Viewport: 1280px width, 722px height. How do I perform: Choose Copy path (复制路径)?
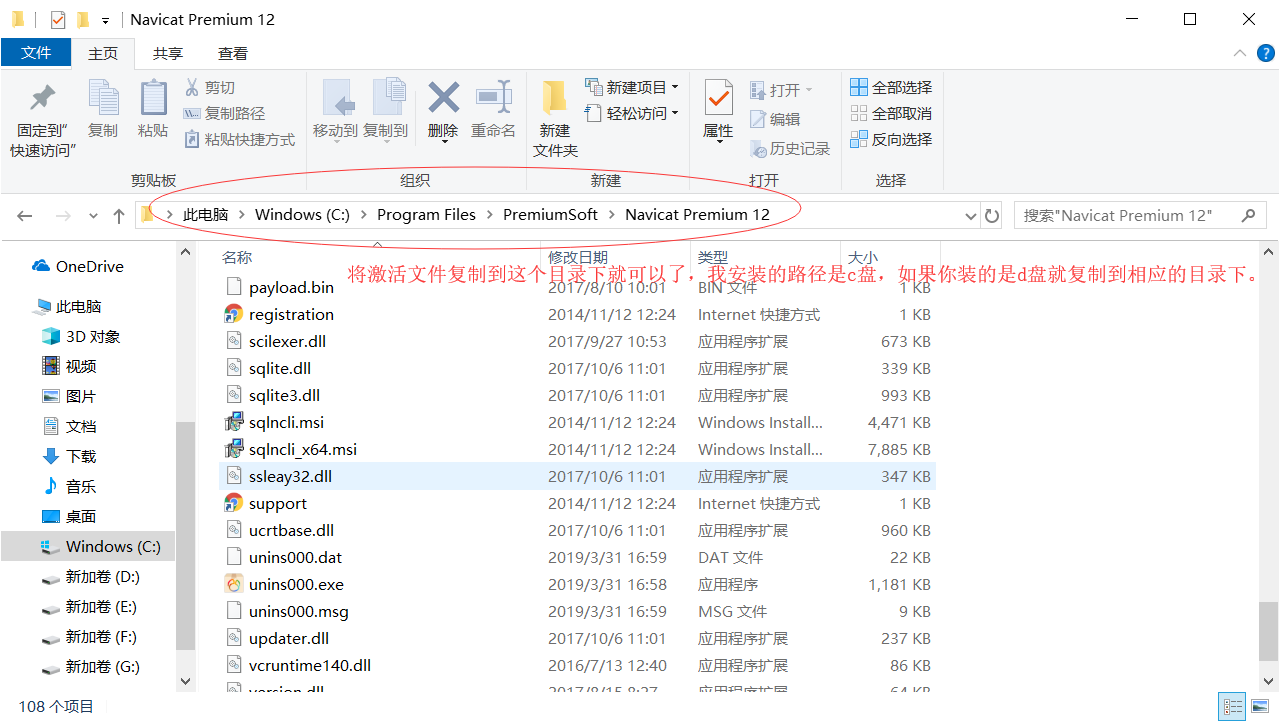click(x=225, y=114)
